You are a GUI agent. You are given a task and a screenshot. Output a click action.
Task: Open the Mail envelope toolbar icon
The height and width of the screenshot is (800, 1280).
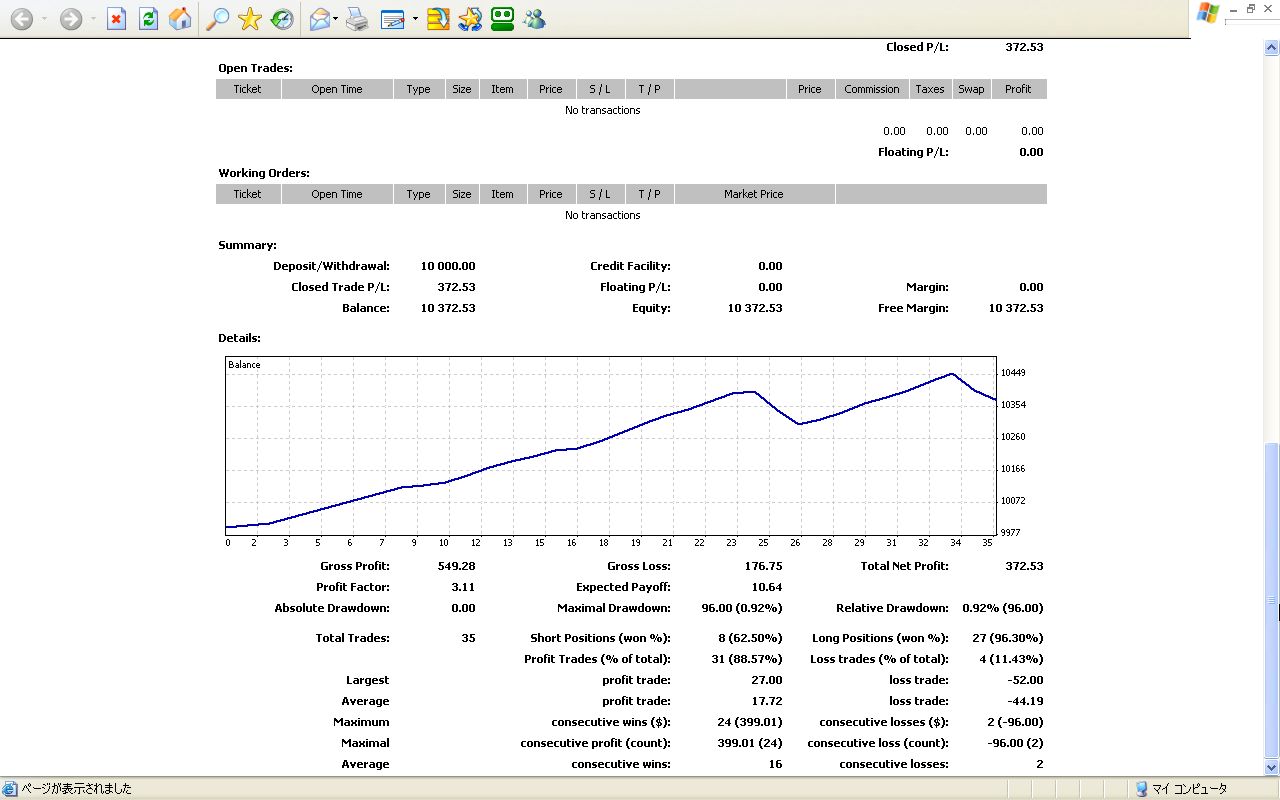tap(320, 19)
